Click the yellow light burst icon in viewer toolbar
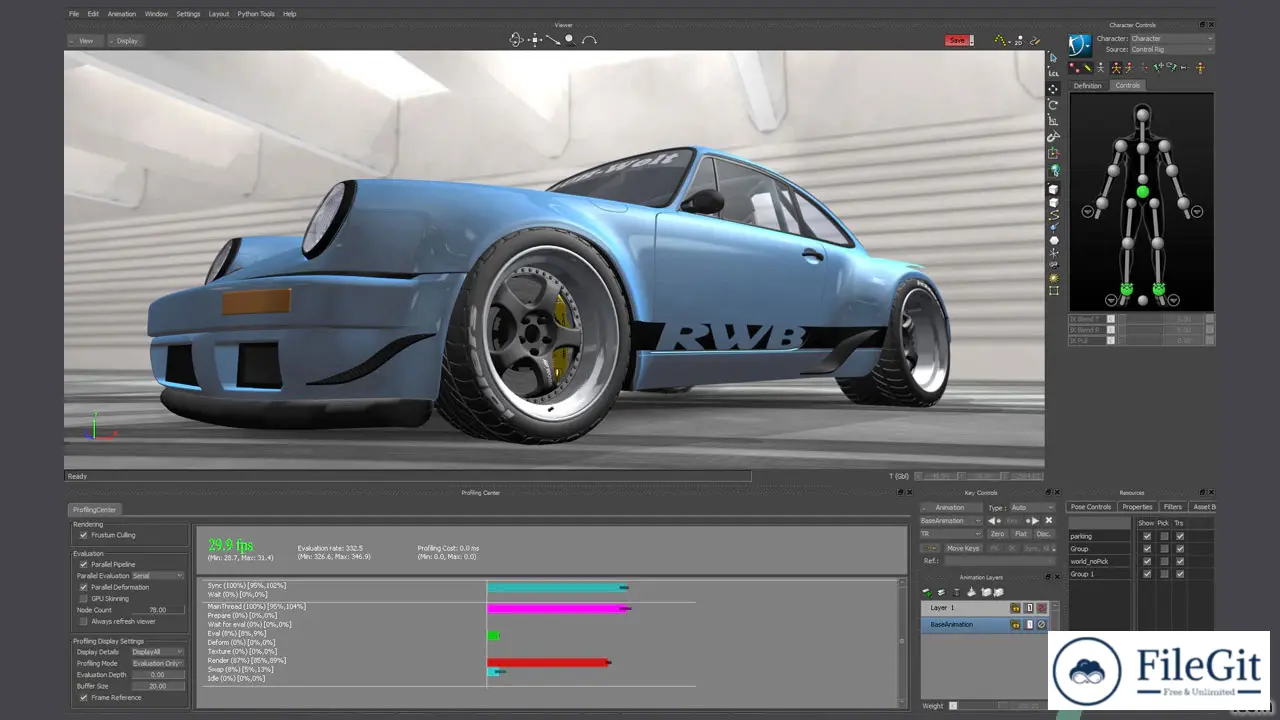1280x720 pixels. coord(1054,278)
